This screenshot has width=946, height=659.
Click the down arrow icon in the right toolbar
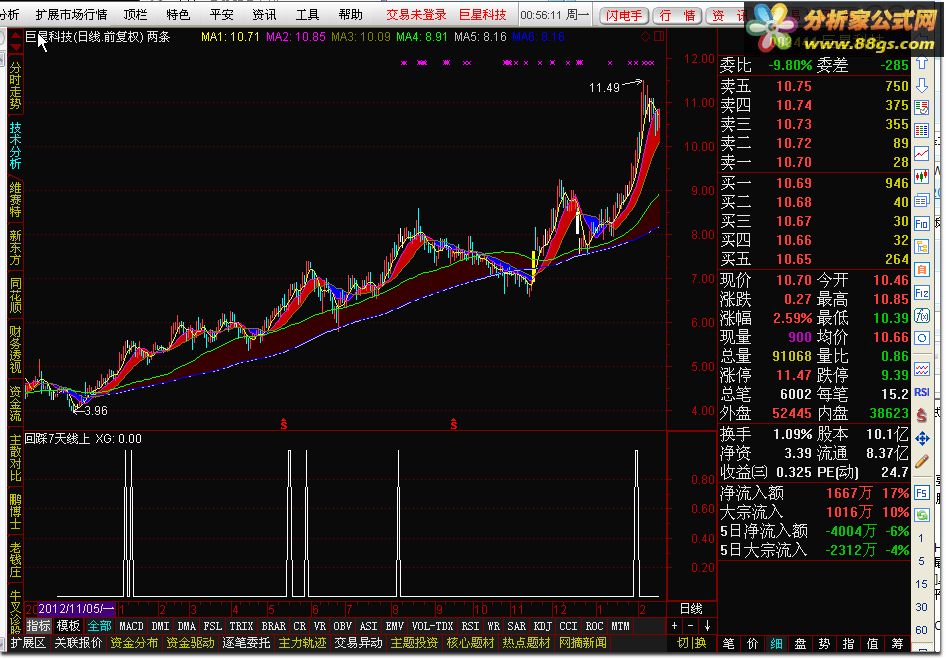tap(921, 86)
